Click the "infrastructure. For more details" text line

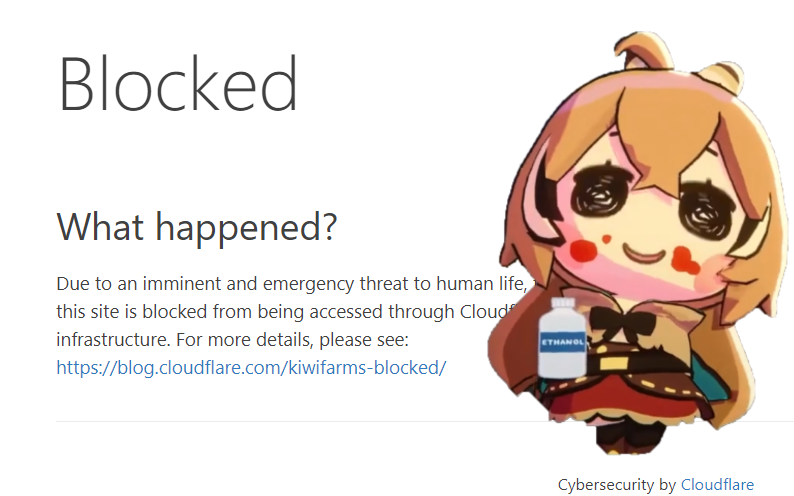coord(232,339)
